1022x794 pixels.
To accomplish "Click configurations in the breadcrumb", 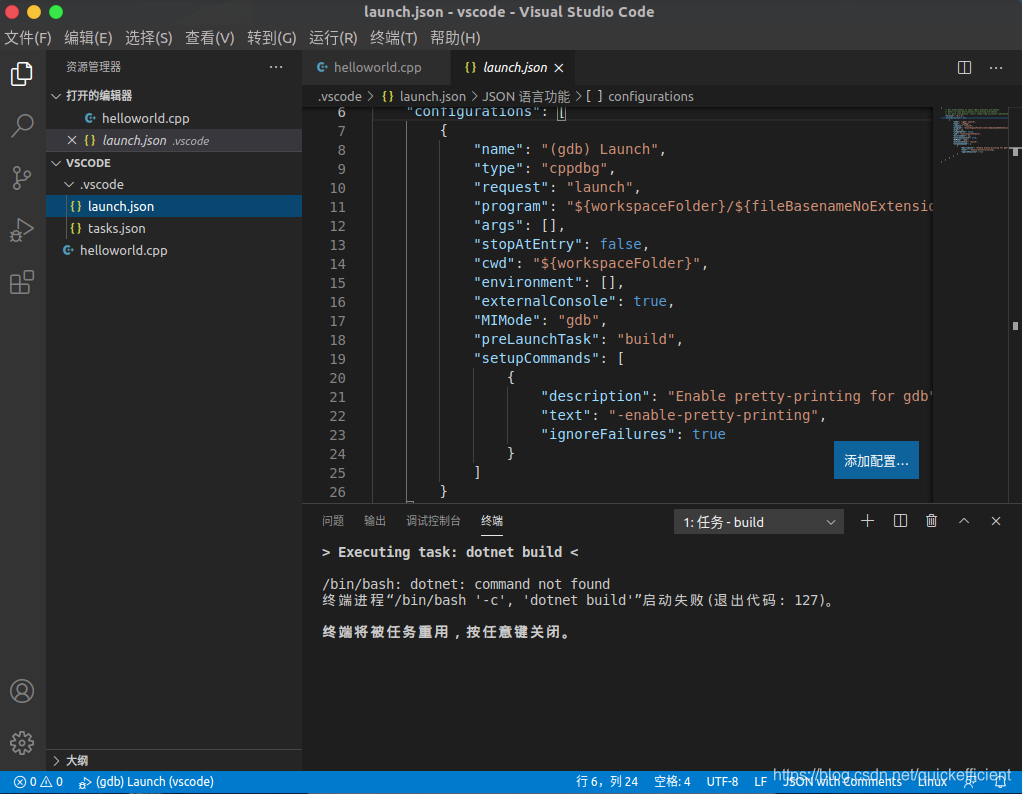I will click(639, 96).
